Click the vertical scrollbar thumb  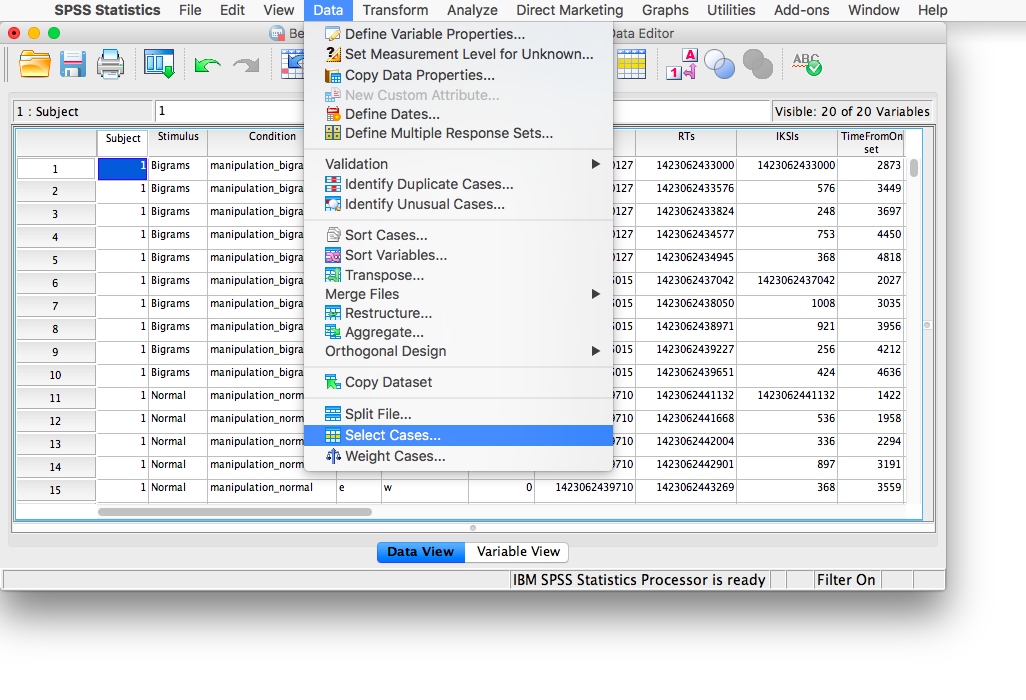click(914, 168)
